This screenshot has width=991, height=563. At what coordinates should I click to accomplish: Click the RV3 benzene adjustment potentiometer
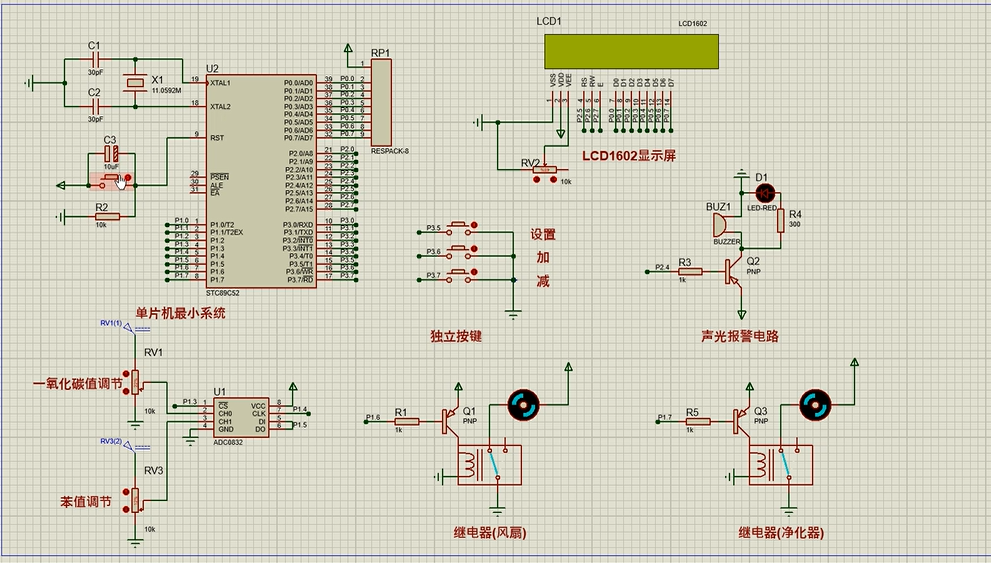click(136, 497)
